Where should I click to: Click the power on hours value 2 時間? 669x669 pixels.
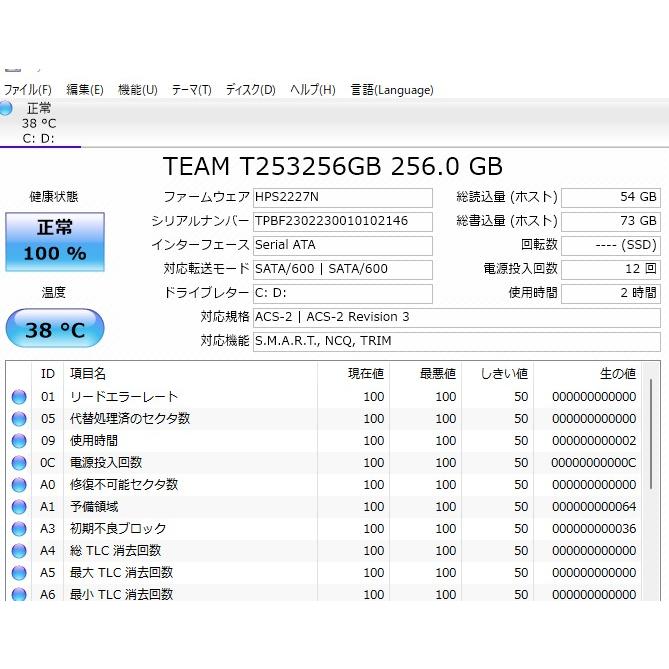[x=611, y=293]
